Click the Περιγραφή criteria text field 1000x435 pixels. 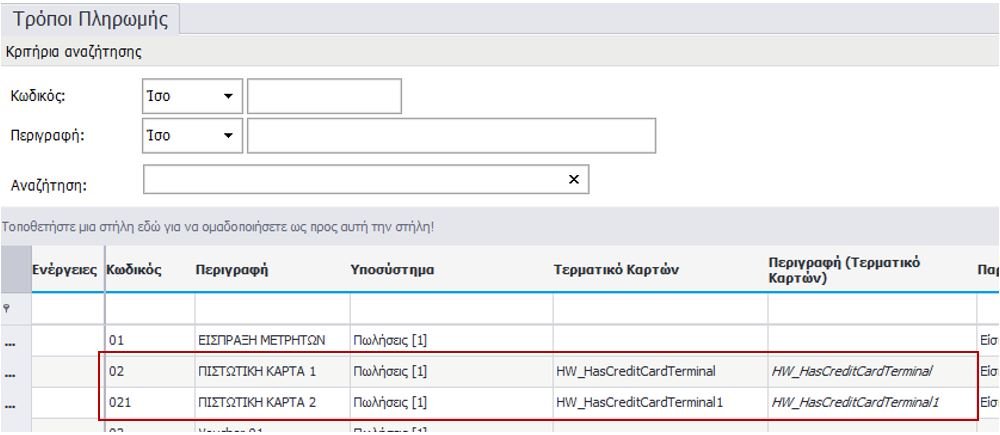pos(451,135)
